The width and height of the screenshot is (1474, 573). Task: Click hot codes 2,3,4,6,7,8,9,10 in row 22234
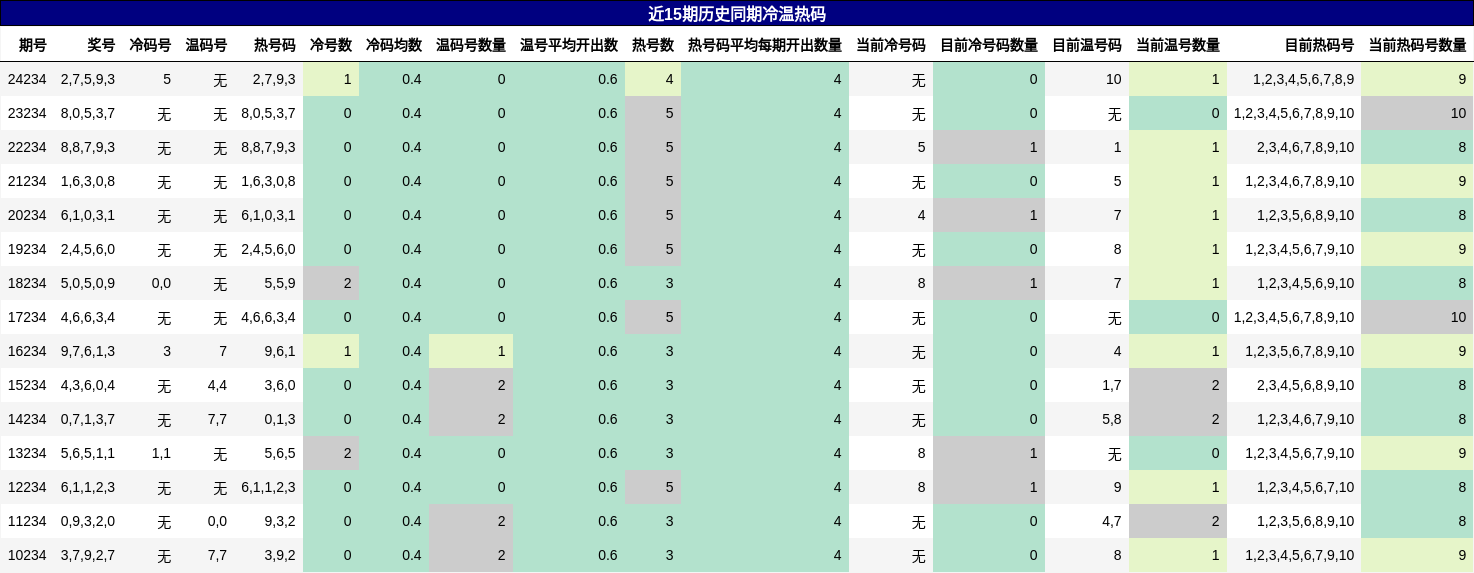tap(1305, 147)
